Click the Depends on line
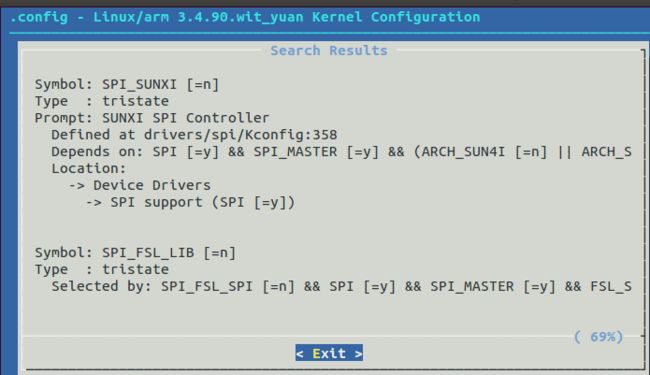 click(x=342, y=152)
